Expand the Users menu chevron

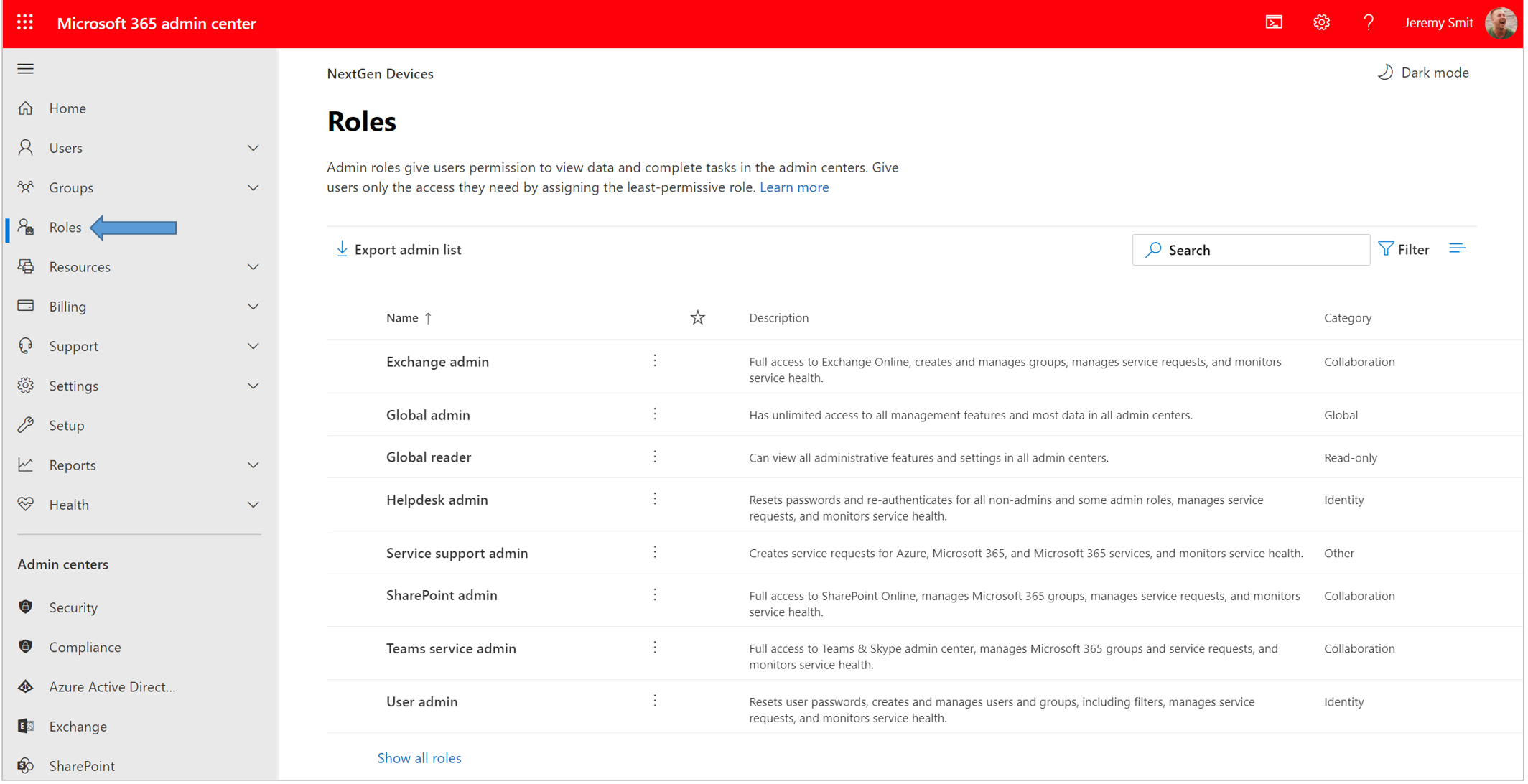pyautogui.click(x=253, y=148)
